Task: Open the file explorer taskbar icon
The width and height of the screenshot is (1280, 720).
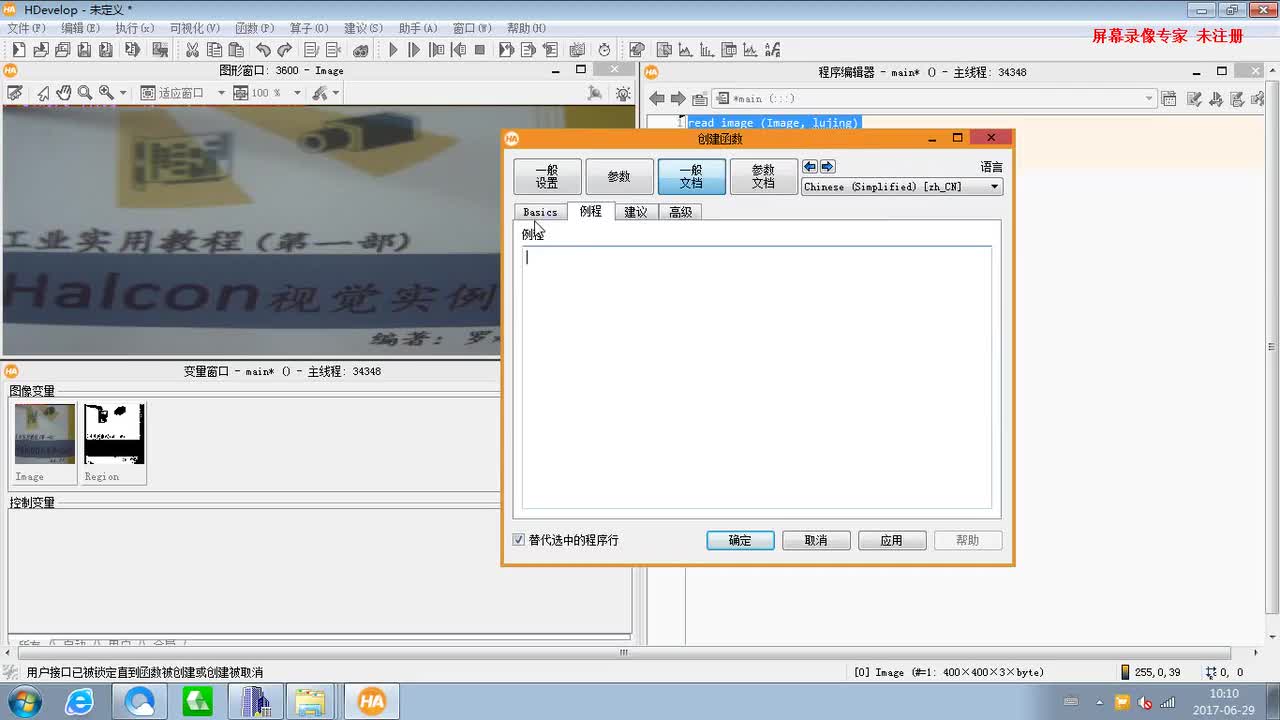Action: [x=311, y=702]
